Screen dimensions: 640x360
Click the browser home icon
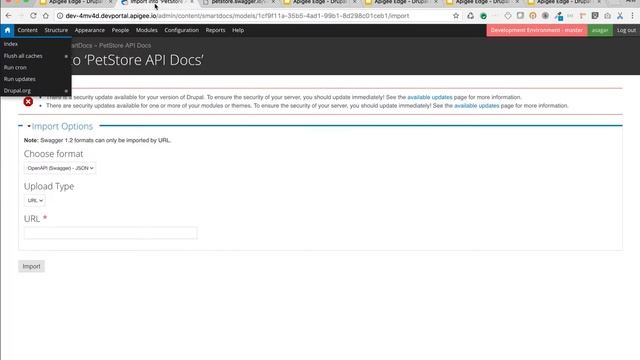[x=46, y=16]
